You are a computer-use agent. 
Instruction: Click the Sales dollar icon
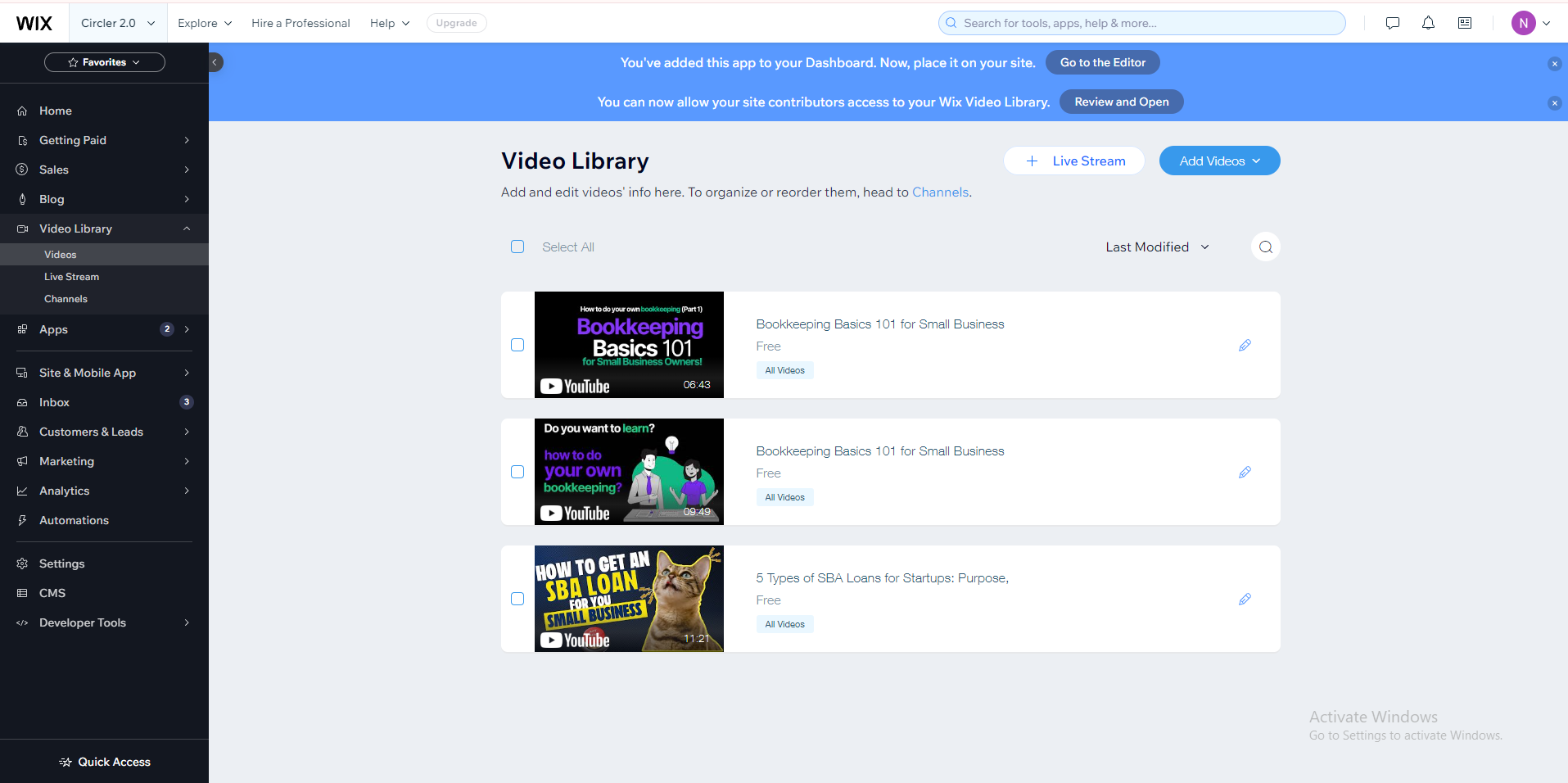coord(22,170)
